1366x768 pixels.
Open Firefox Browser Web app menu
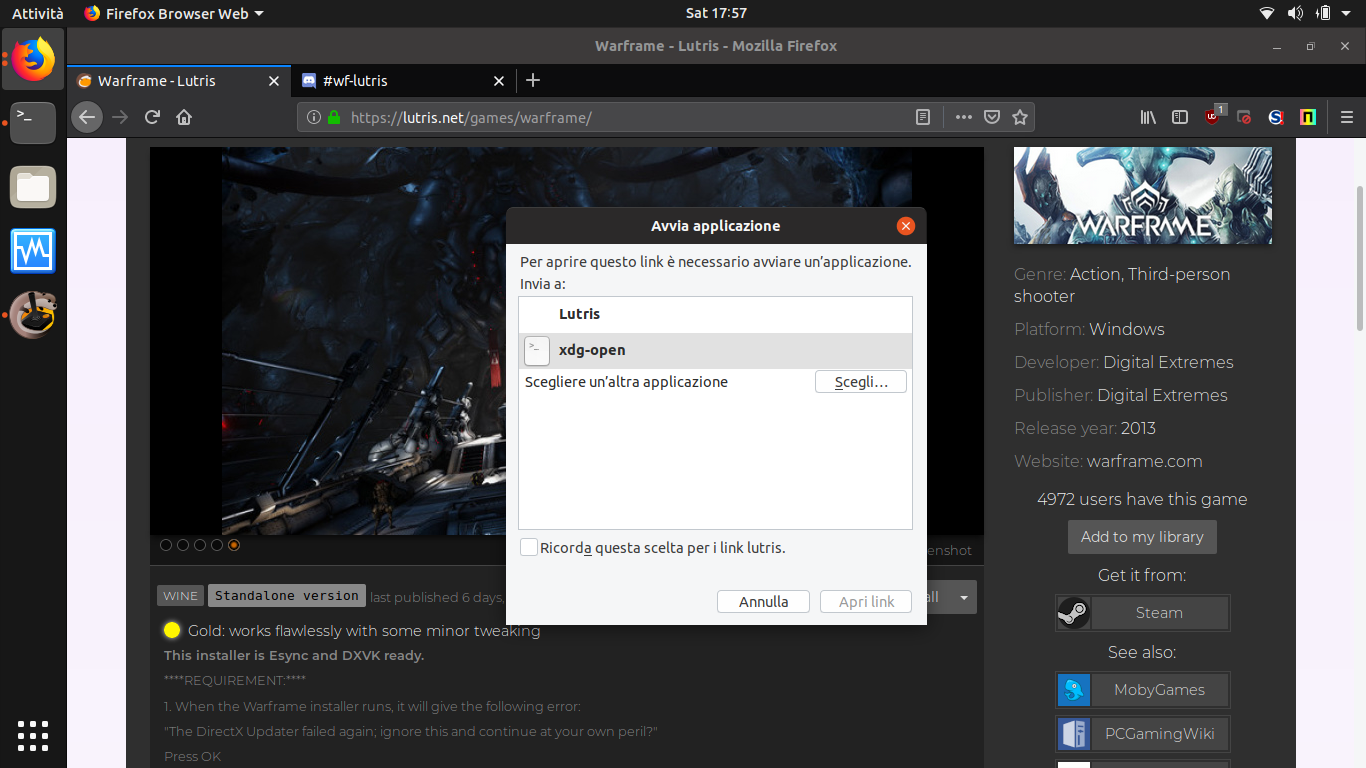coord(174,13)
